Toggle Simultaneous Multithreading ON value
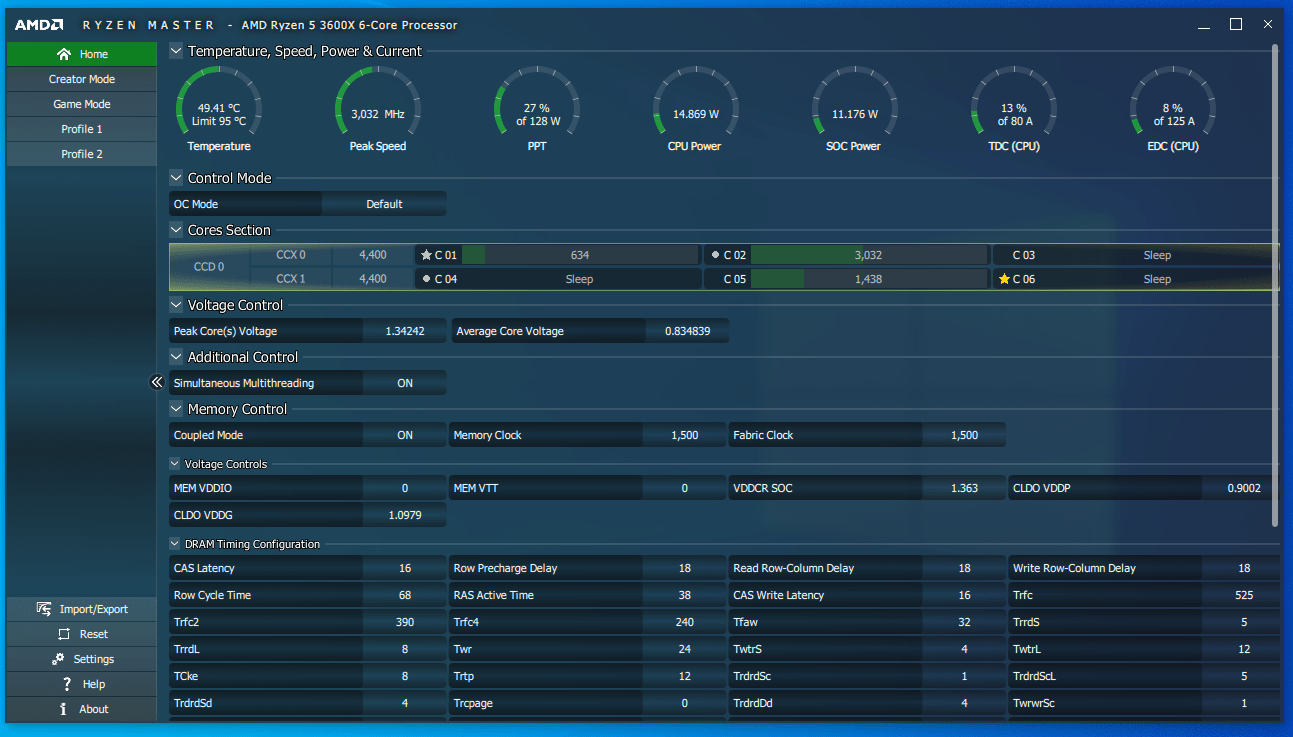Image resolution: width=1293 pixels, height=737 pixels. pyautogui.click(x=404, y=383)
